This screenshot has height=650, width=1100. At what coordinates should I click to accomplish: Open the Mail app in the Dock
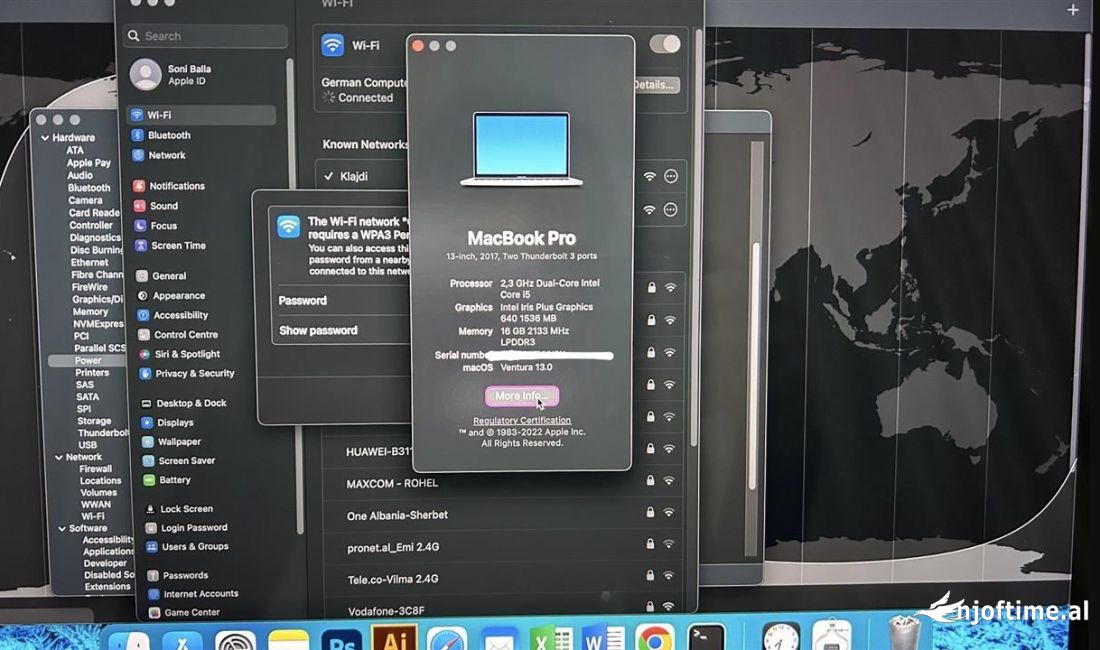[499, 641]
